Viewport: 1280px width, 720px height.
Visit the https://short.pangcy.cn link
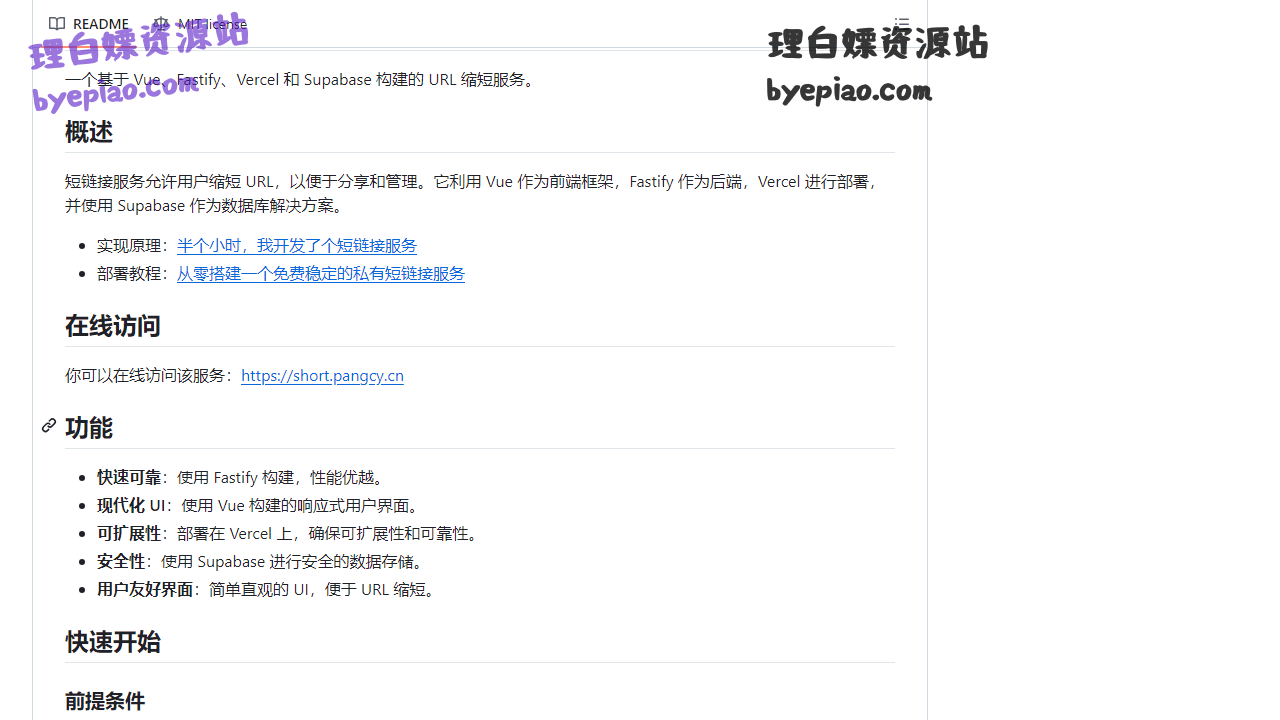[x=322, y=375]
